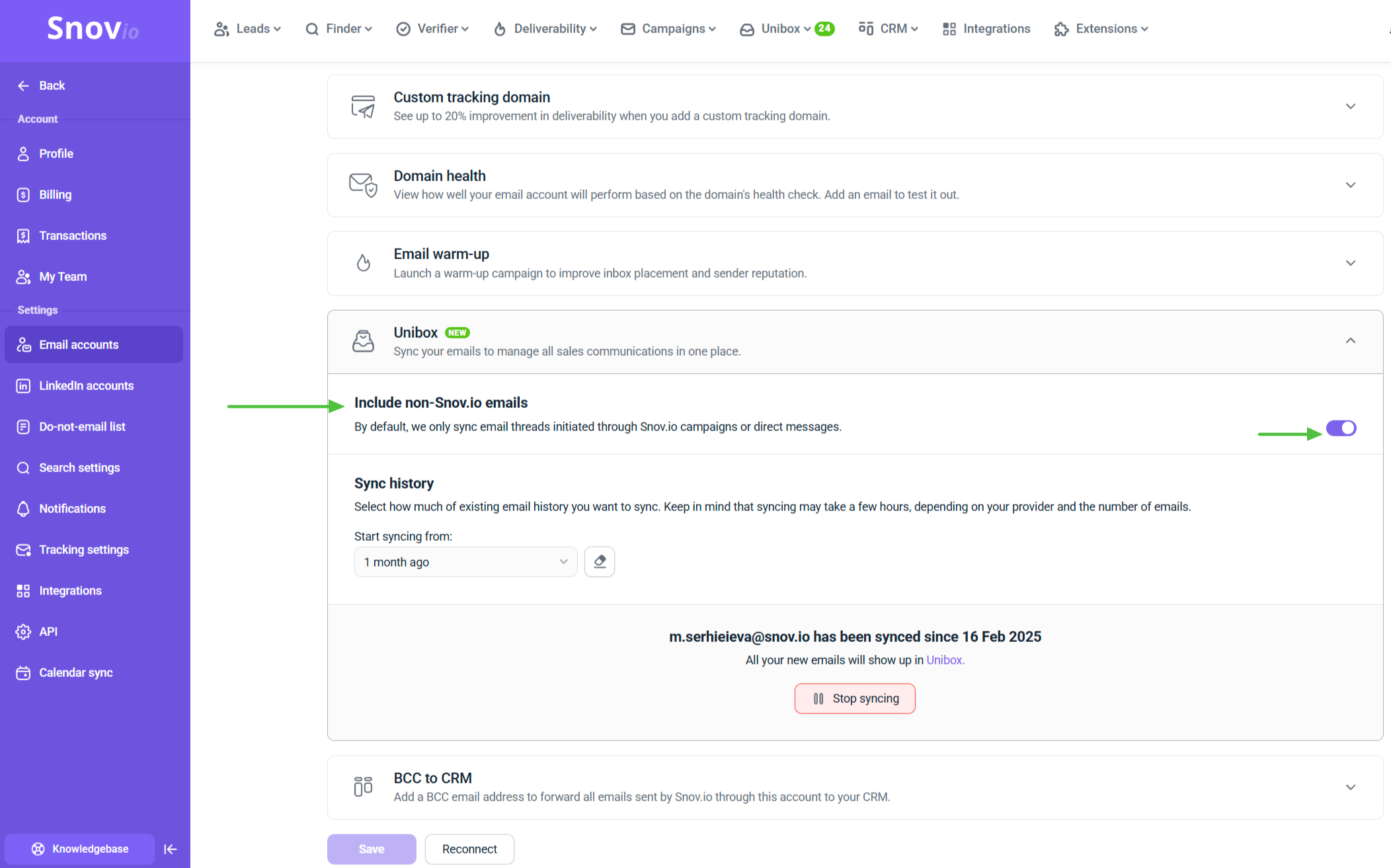This screenshot has width=1391, height=868.
Task: Click the Start syncing from label
Action: pyautogui.click(x=403, y=536)
